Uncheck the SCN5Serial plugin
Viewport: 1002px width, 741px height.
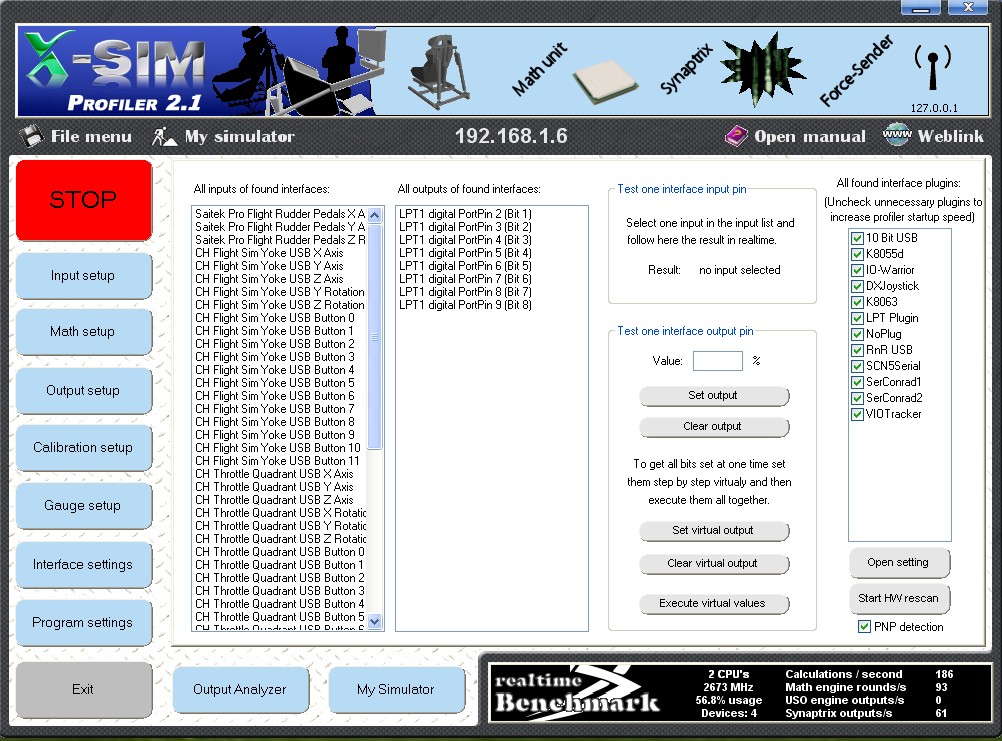click(x=858, y=366)
